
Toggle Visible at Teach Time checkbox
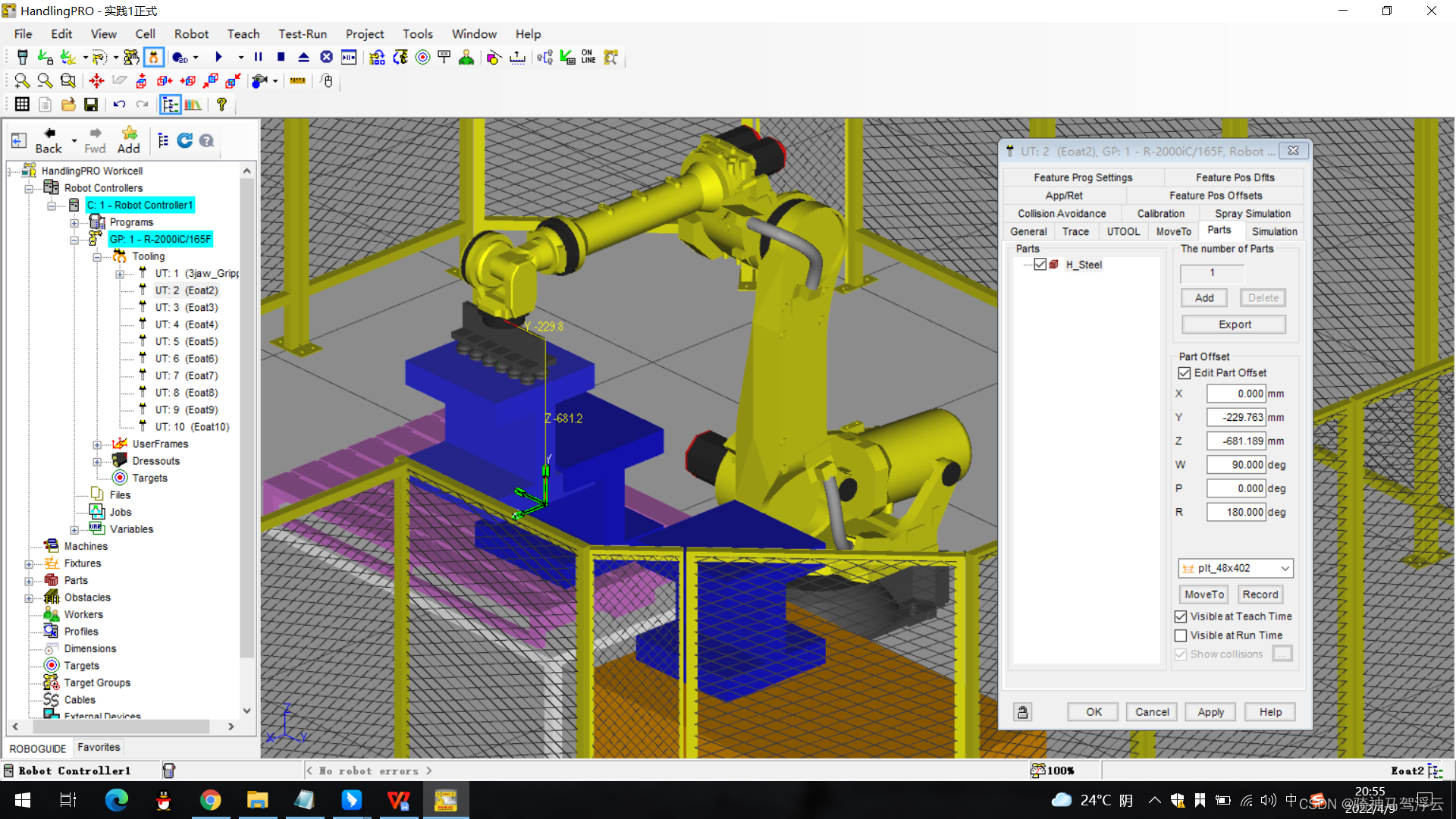[x=1181, y=617]
